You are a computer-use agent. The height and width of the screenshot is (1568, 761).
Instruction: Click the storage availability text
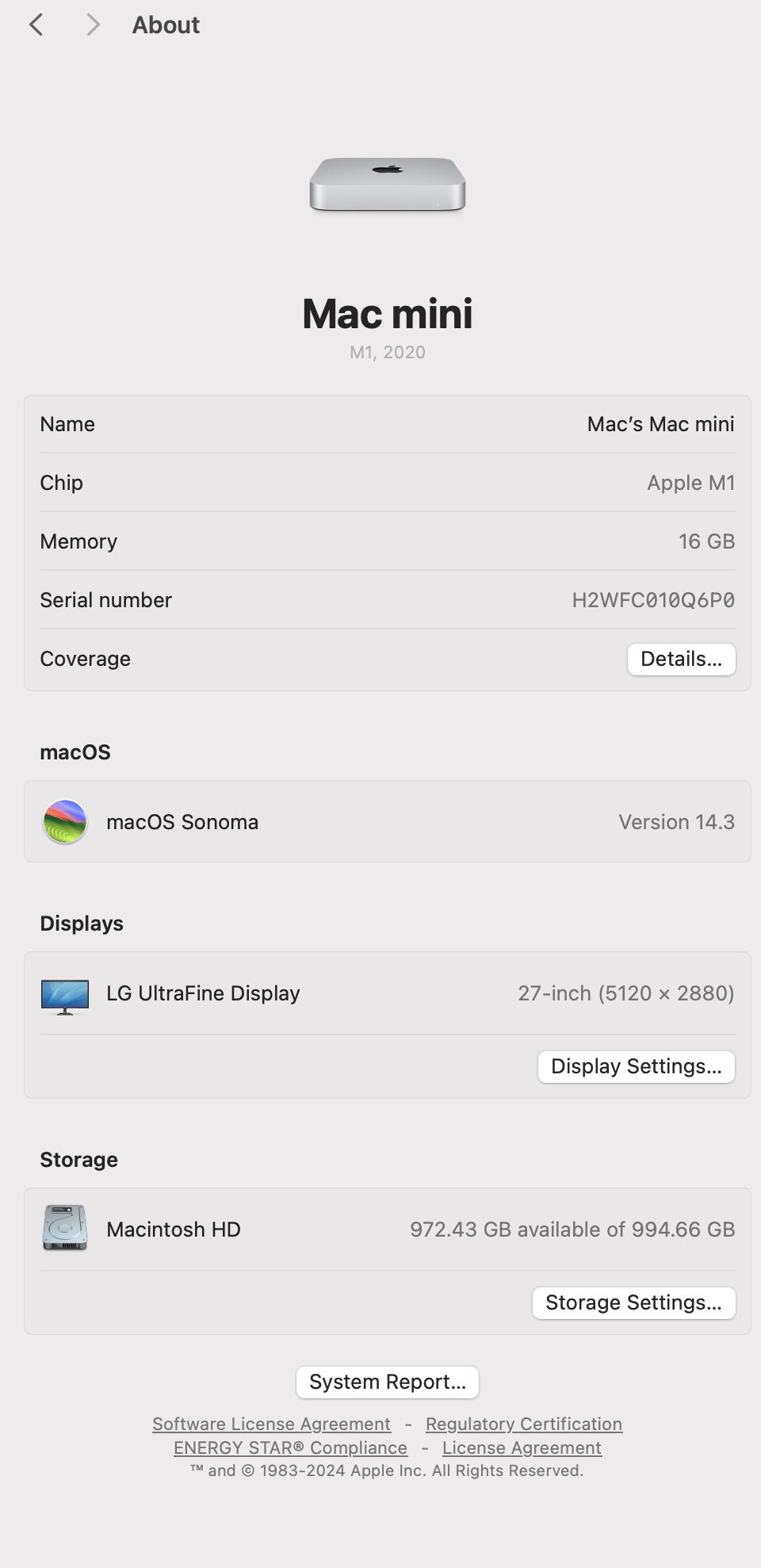click(572, 1230)
